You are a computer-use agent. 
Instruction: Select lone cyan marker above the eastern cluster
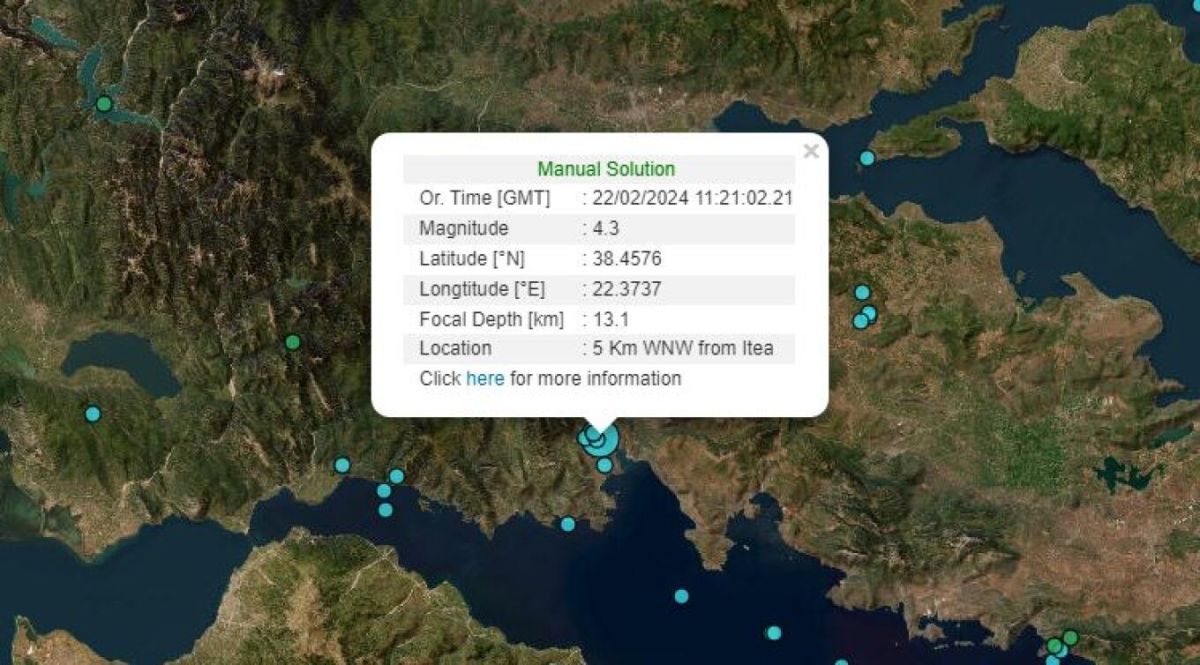(862, 292)
